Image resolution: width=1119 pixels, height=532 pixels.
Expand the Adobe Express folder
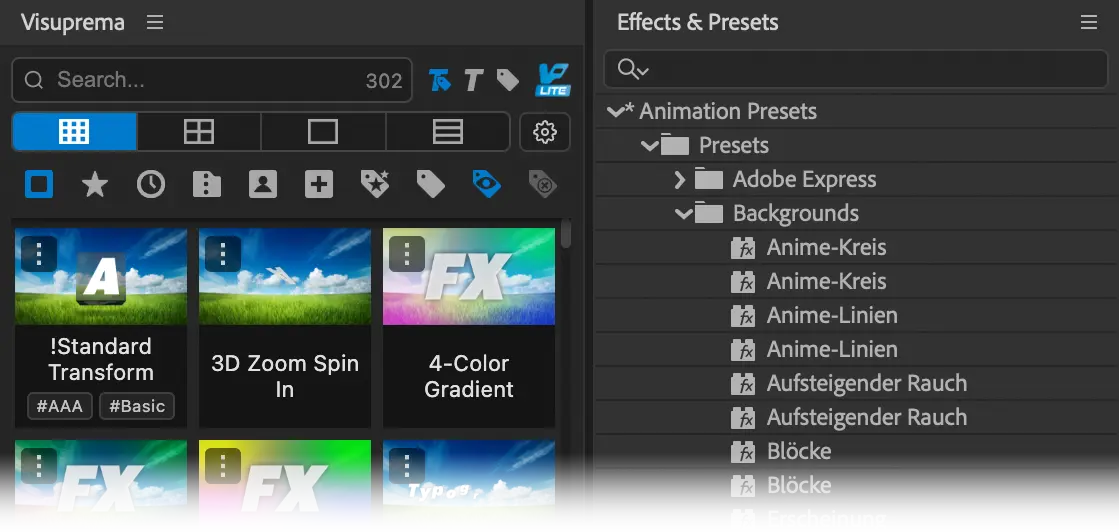coord(680,179)
